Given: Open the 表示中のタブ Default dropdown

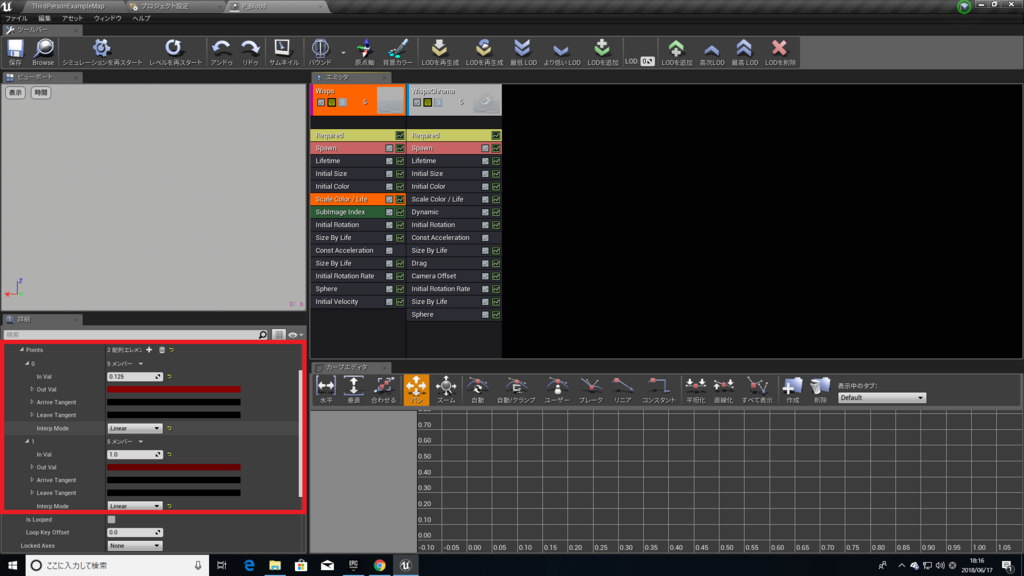Looking at the screenshot, I should point(882,398).
